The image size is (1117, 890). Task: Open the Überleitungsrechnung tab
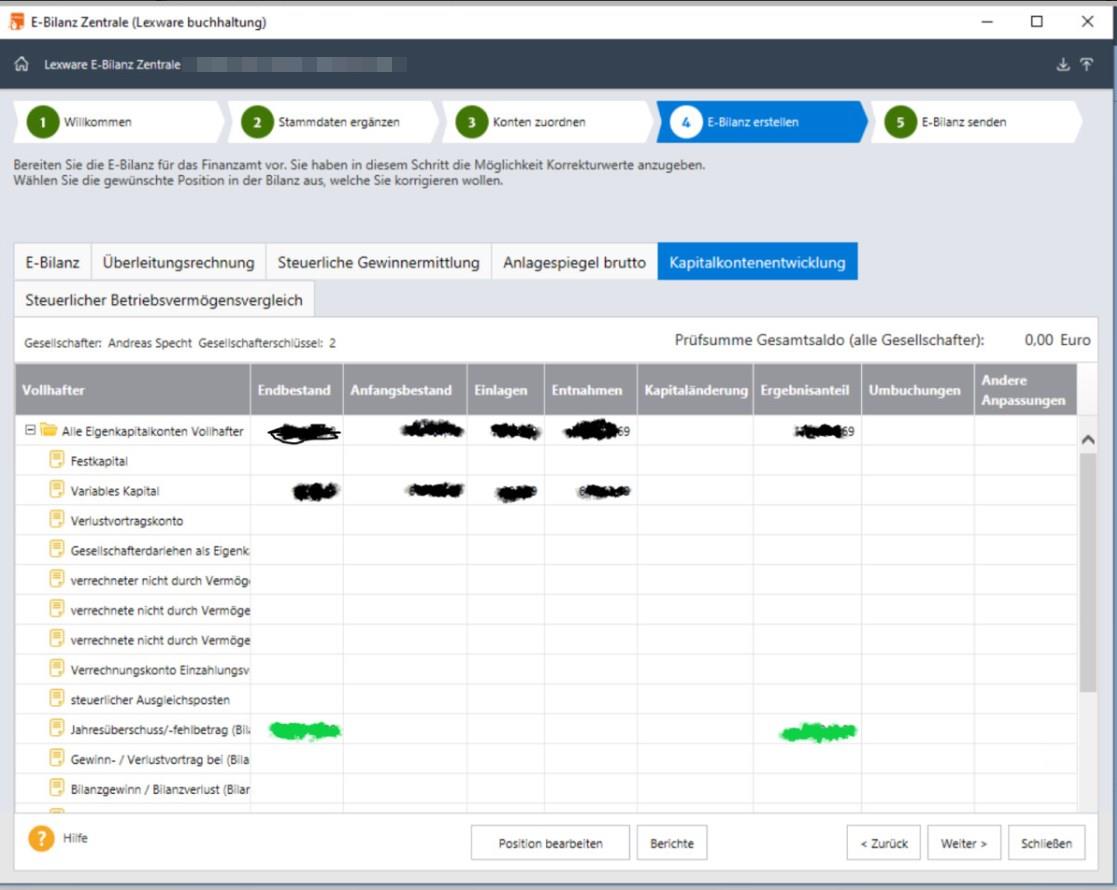pos(178,262)
